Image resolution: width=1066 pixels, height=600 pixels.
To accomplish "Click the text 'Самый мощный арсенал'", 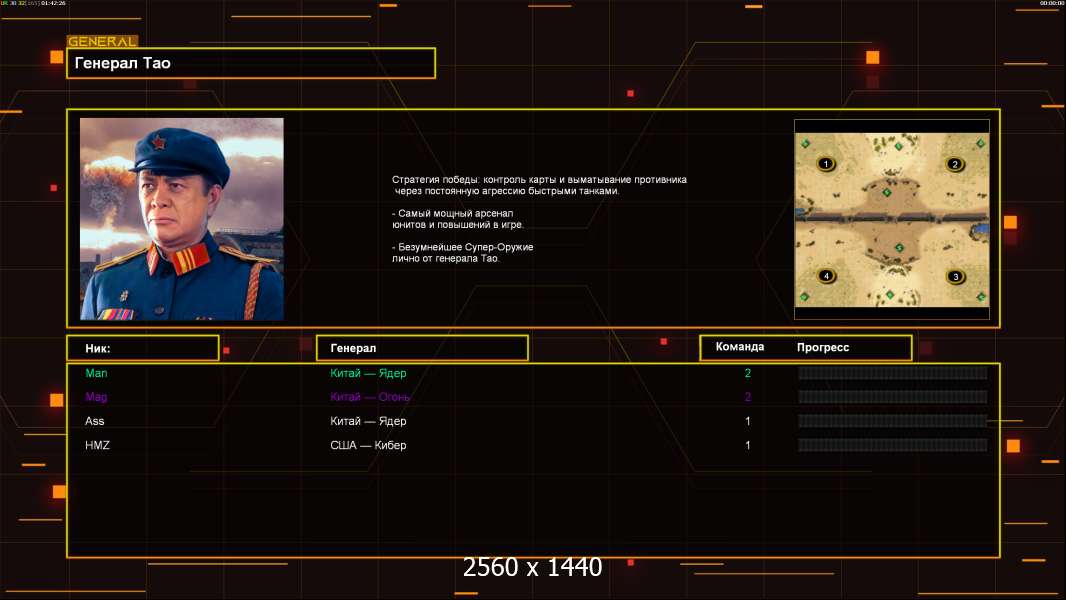I will (455, 213).
